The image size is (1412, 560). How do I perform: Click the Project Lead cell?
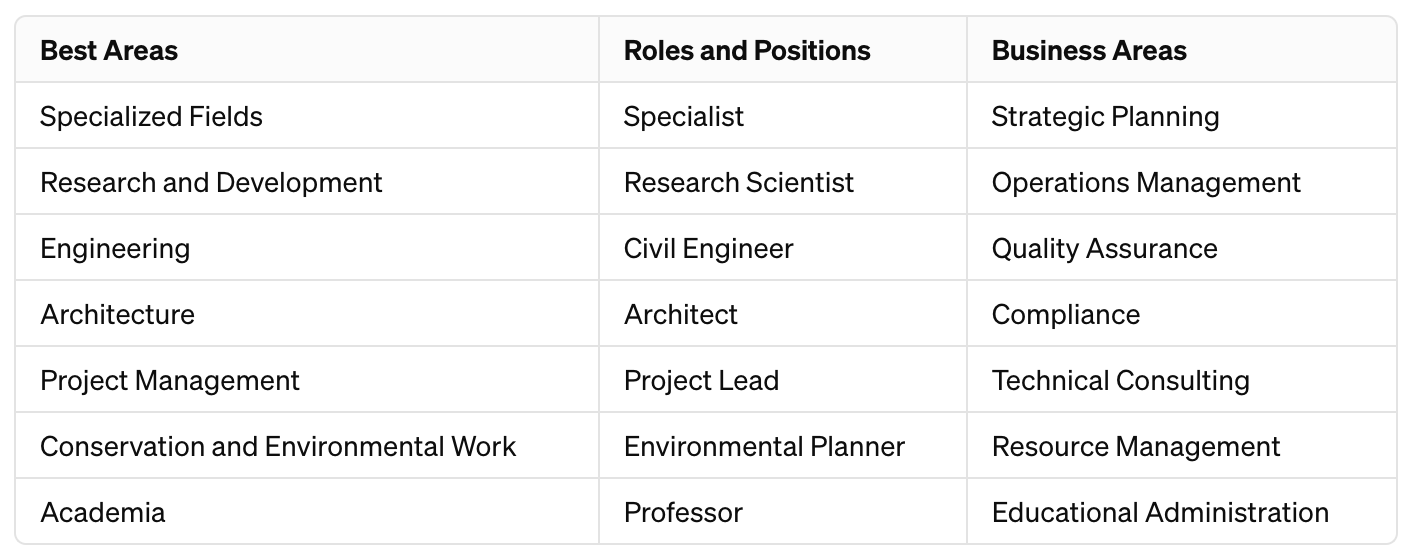tap(701, 381)
